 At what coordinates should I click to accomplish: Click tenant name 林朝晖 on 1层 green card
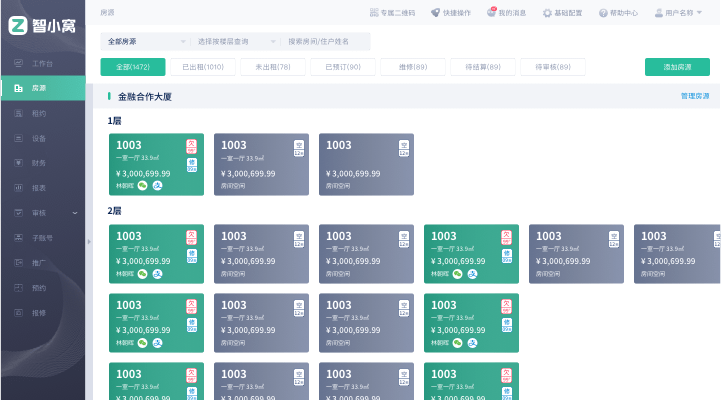click(125, 186)
